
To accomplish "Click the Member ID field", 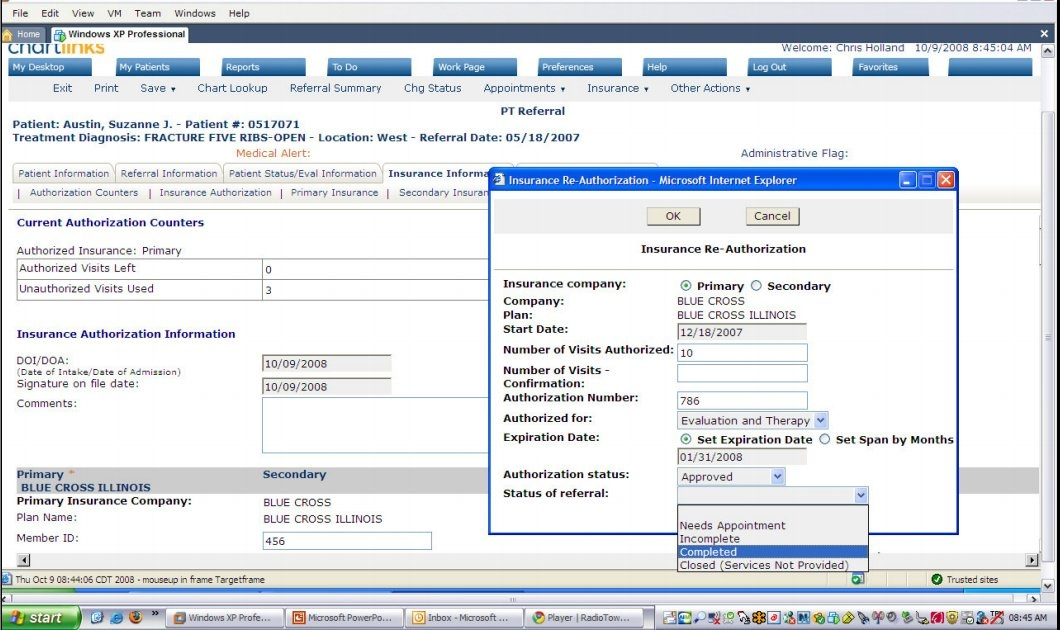I will click(347, 541).
